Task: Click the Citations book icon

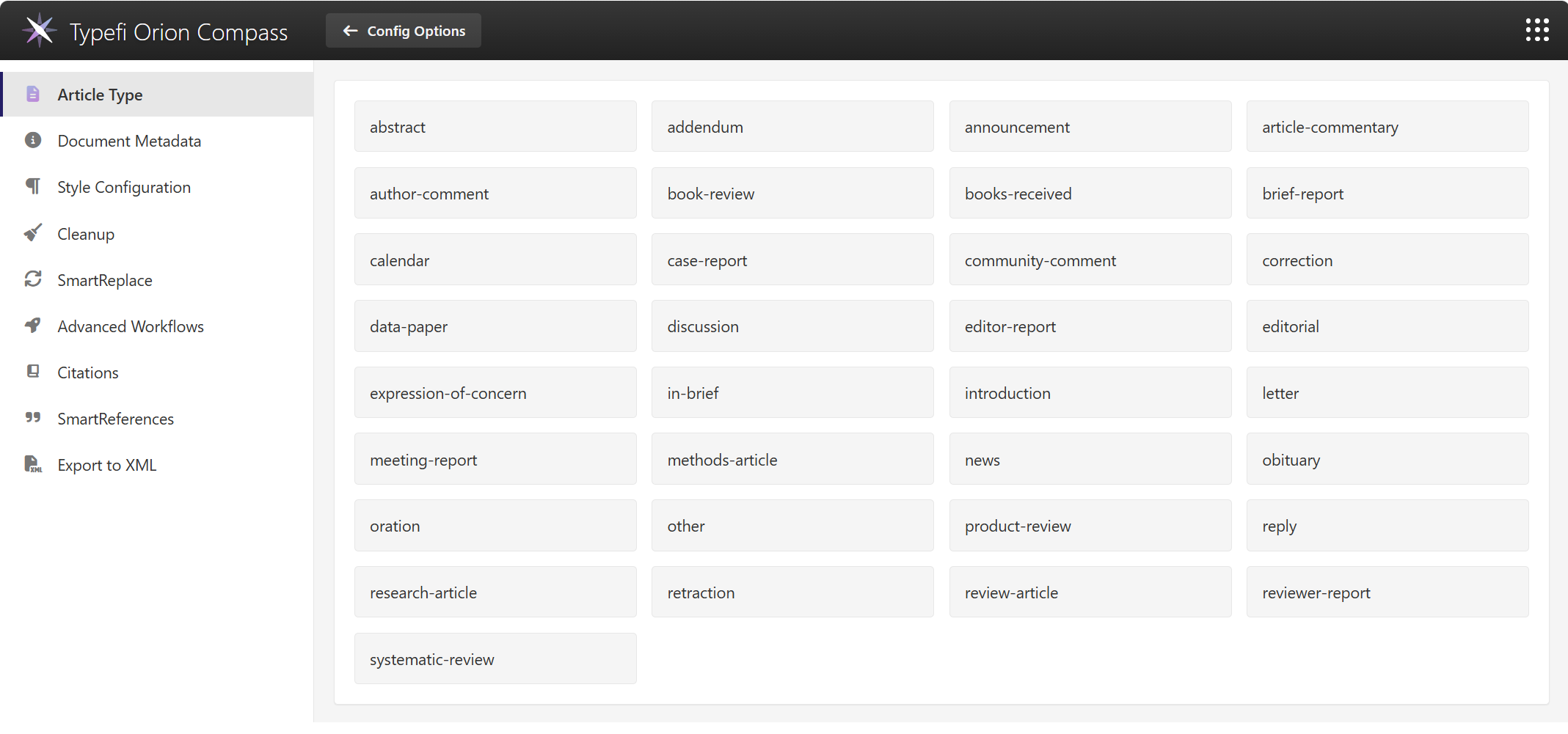Action: click(x=33, y=372)
